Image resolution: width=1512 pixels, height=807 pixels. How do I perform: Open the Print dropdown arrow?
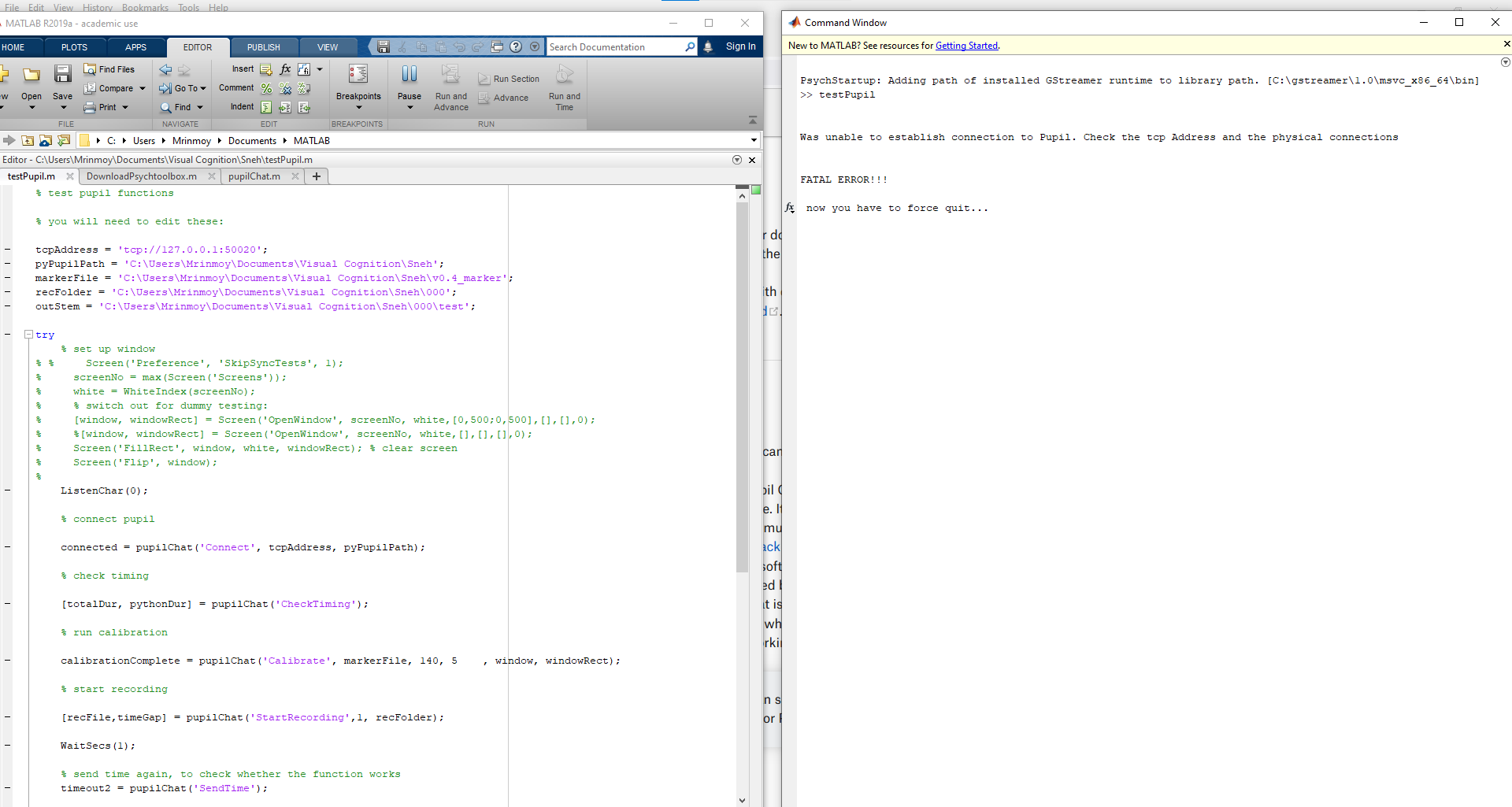tap(125, 108)
